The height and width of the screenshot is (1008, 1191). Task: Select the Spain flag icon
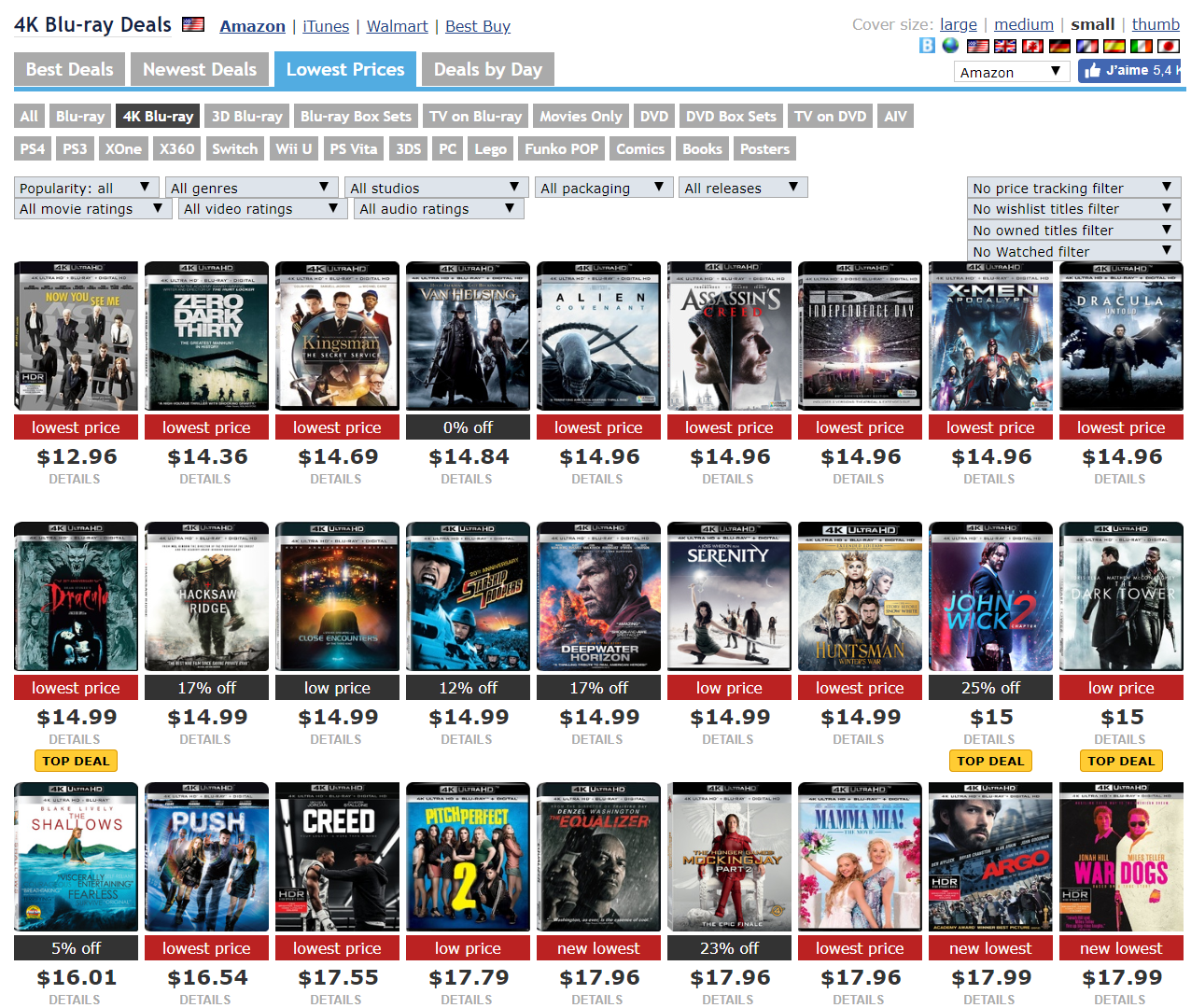[x=1114, y=46]
